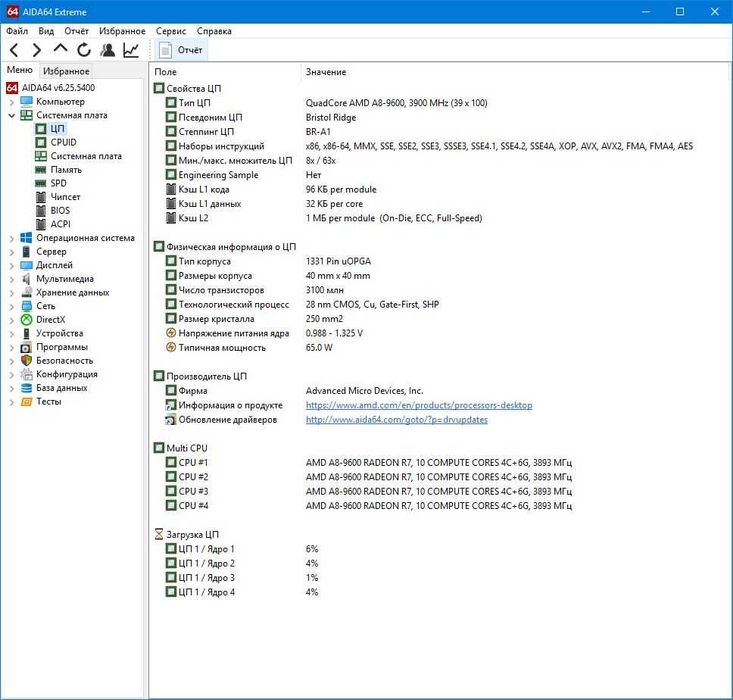Select the Тип ЦП row
This screenshot has height=700, width=733.
tap(438, 103)
